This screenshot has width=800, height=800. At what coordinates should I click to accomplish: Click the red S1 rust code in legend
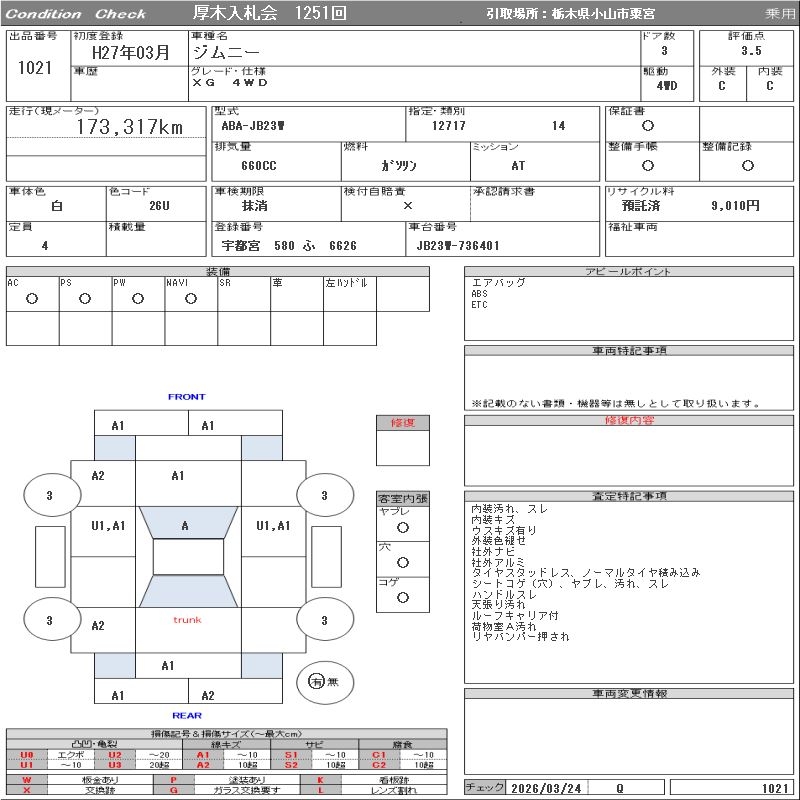(x=291, y=755)
